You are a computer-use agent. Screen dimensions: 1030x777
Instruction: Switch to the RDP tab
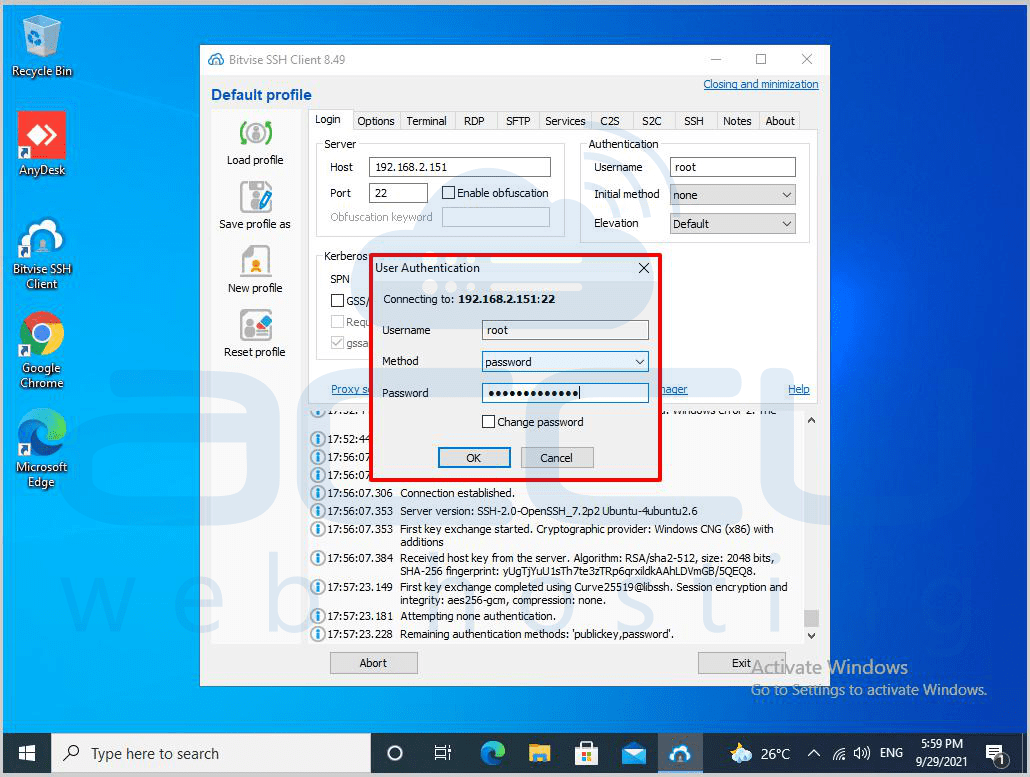pos(474,121)
